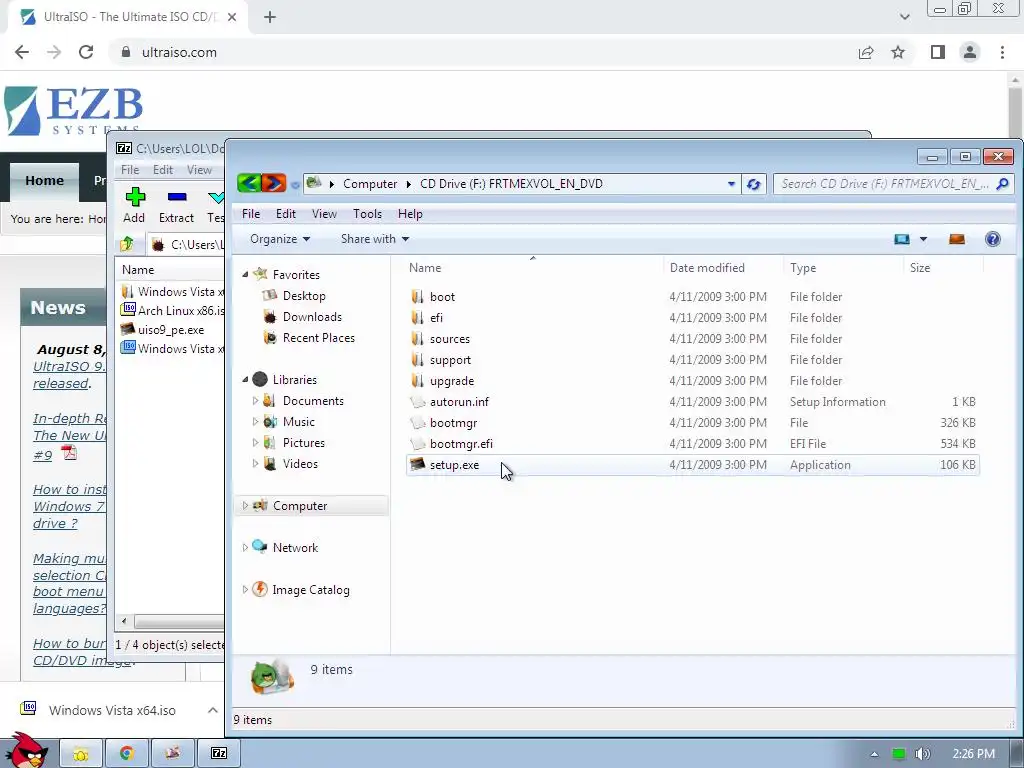
Task: Click the Extract button in 7-Zip
Action: pyautogui.click(x=176, y=205)
